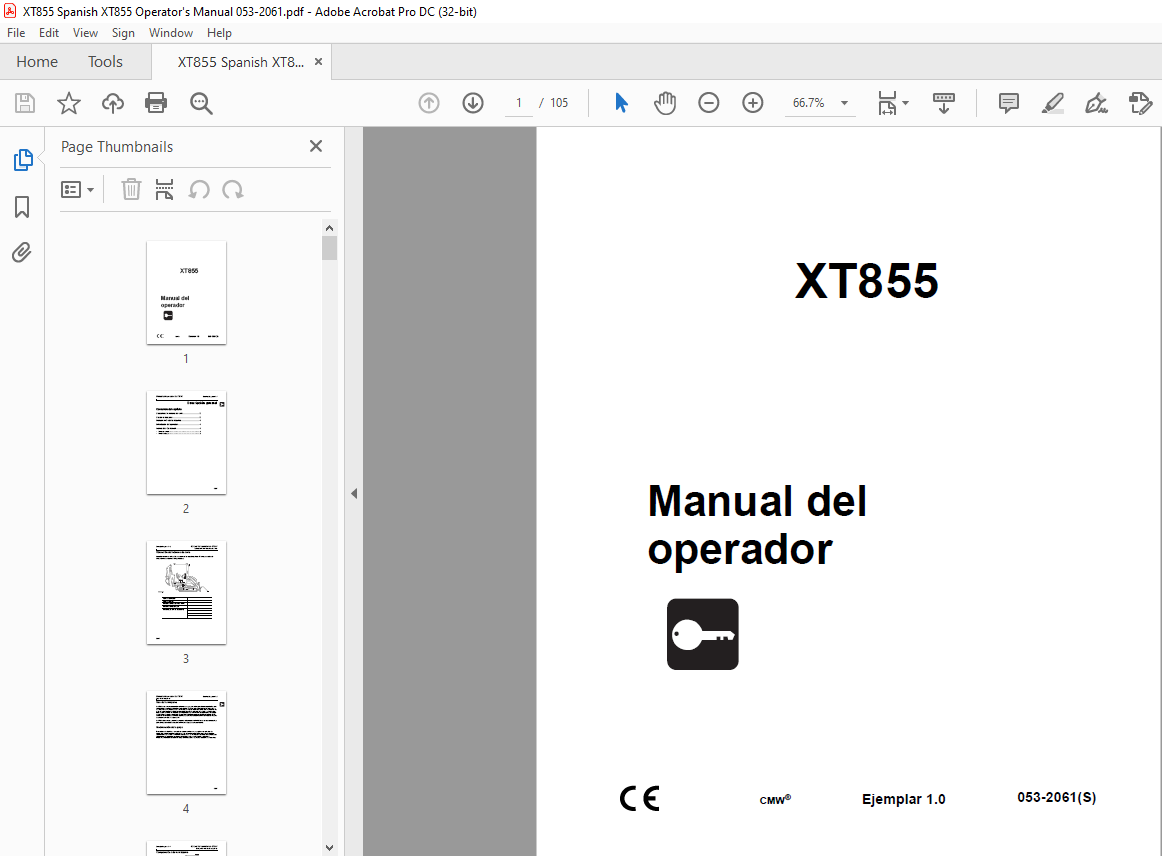The width and height of the screenshot is (1162, 856).
Task: Click the Page Thumbnails panel title
Action: pos(117,147)
